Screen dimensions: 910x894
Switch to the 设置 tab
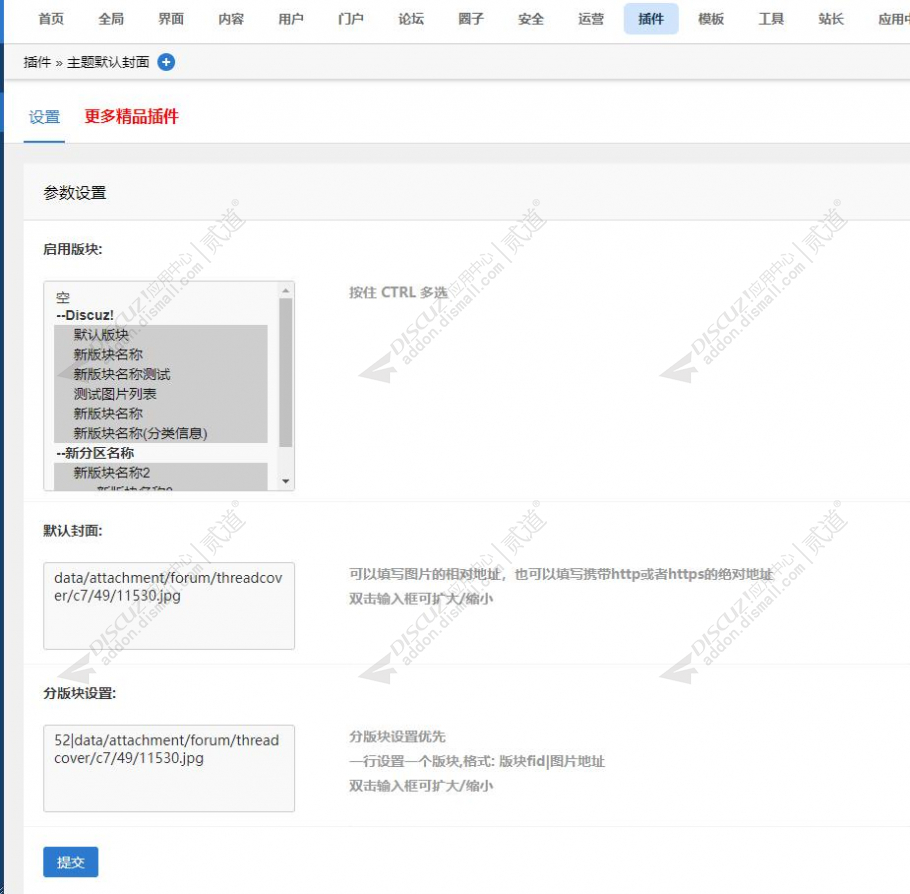(x=44, y=117)
